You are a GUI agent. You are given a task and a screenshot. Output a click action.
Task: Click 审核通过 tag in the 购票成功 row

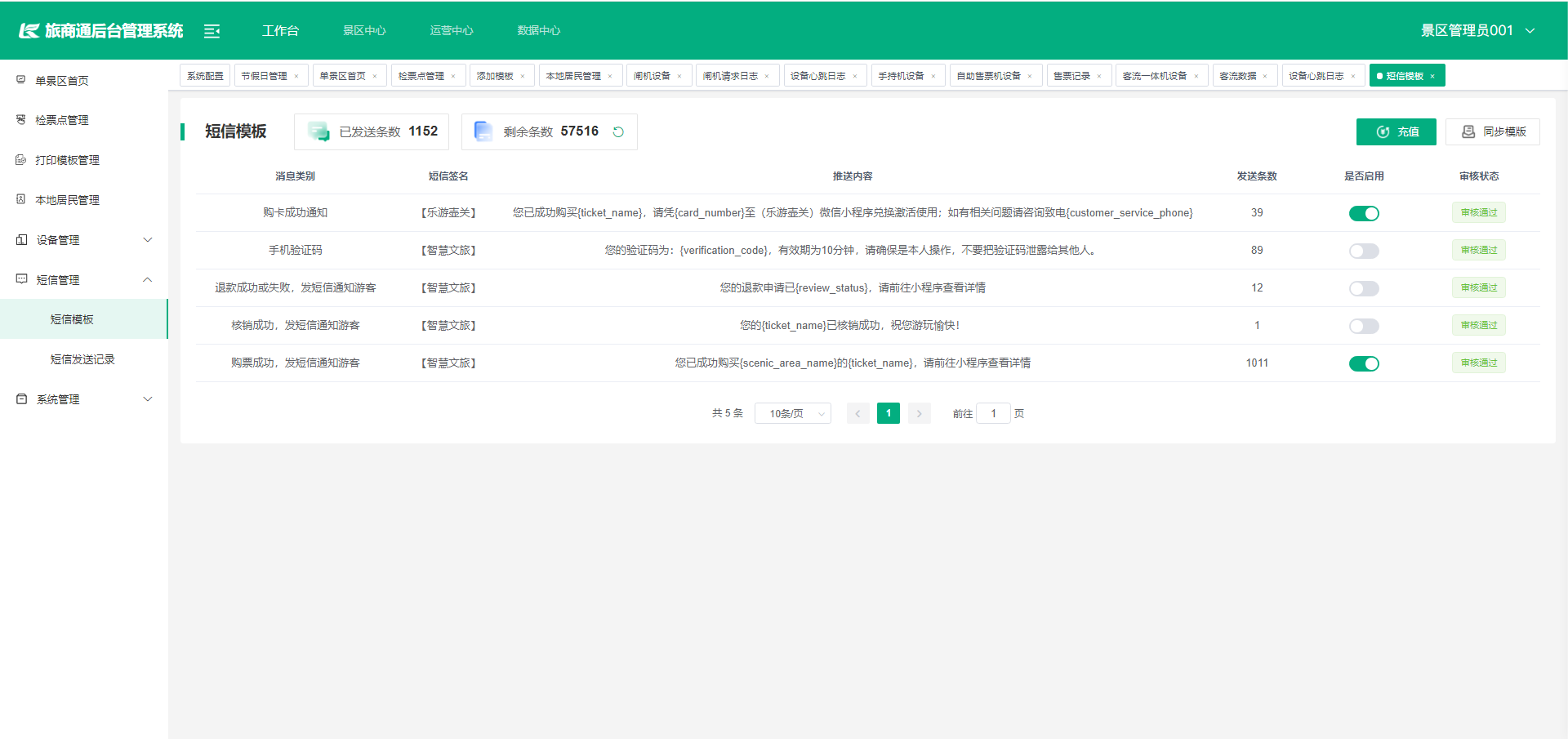point(1479,363)
